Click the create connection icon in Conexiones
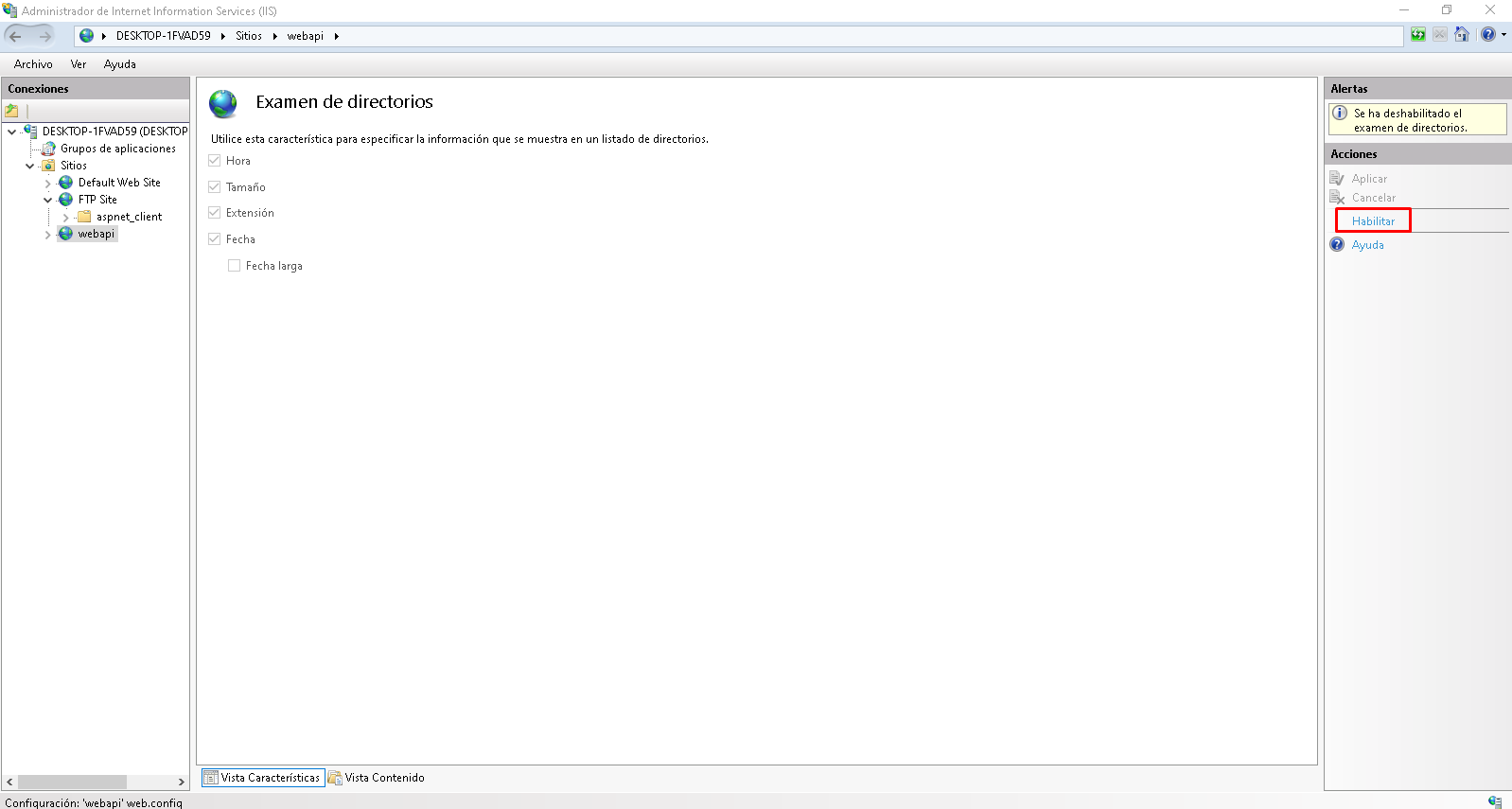The width and height of the screenshot is (1512, 809). (12, 111)
